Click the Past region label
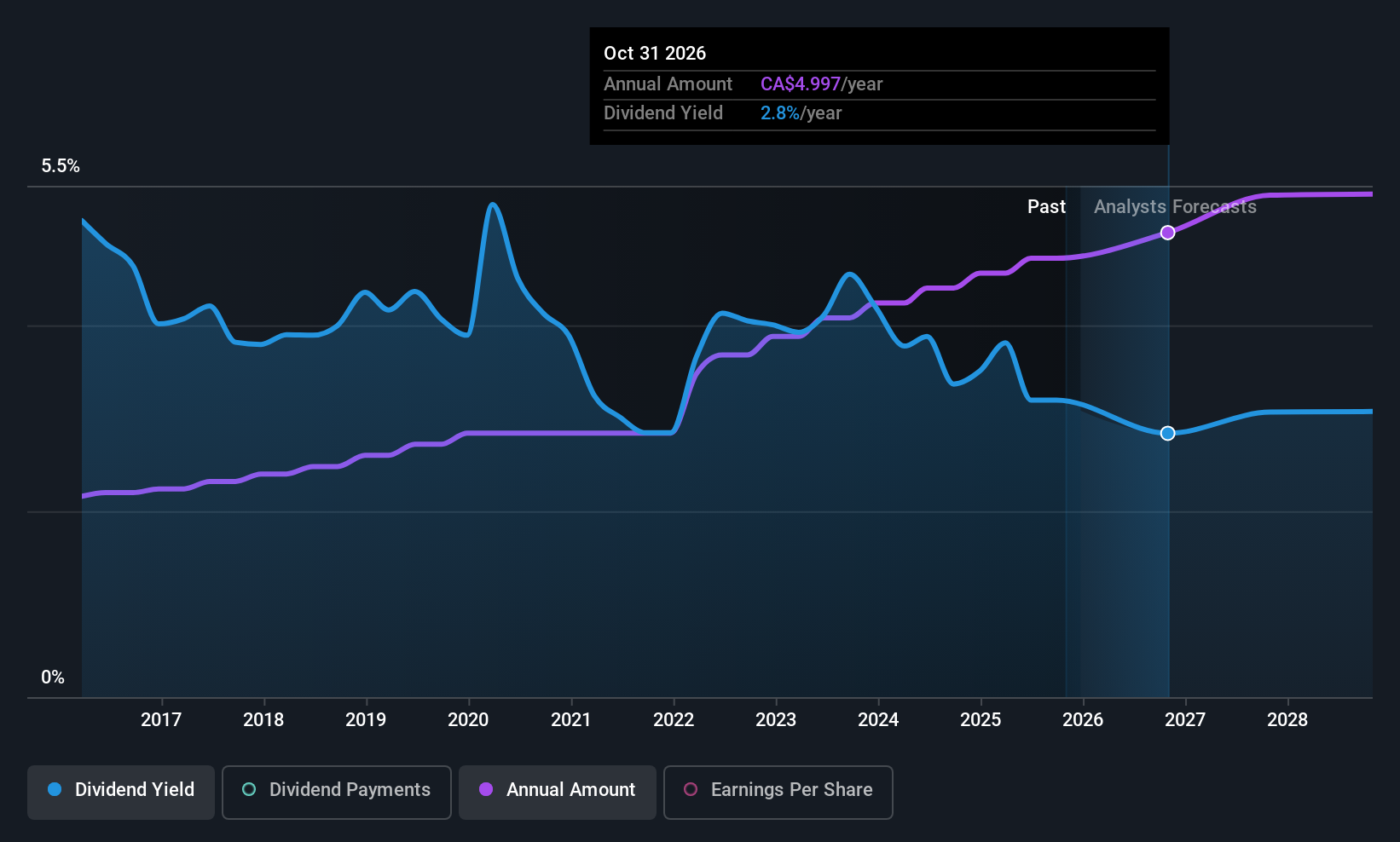The width and height of the screenshot is (1400, 842). click(1046, 207)
